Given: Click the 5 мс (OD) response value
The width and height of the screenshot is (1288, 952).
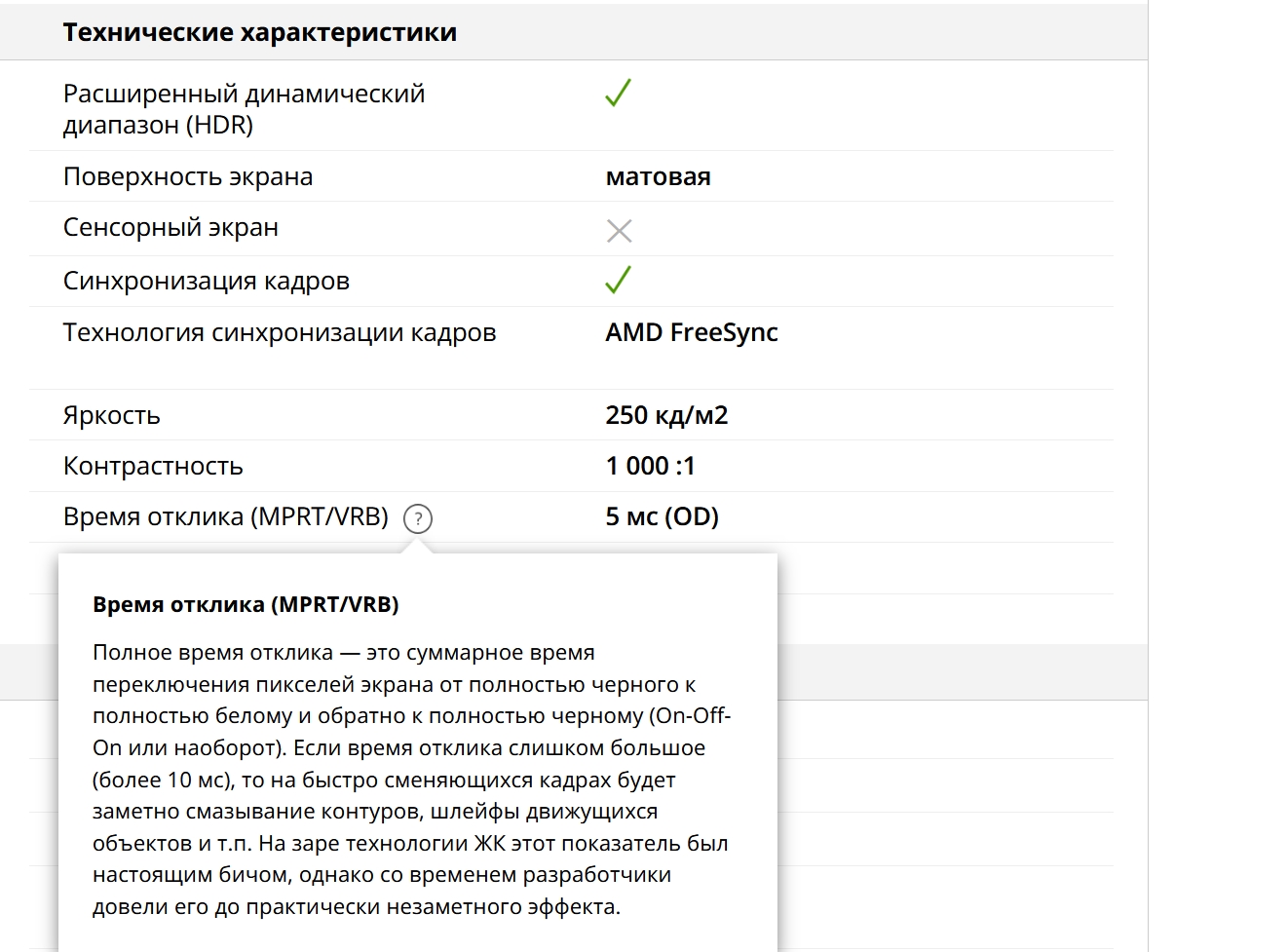Looking at the screenshot, I should point(662,516).
